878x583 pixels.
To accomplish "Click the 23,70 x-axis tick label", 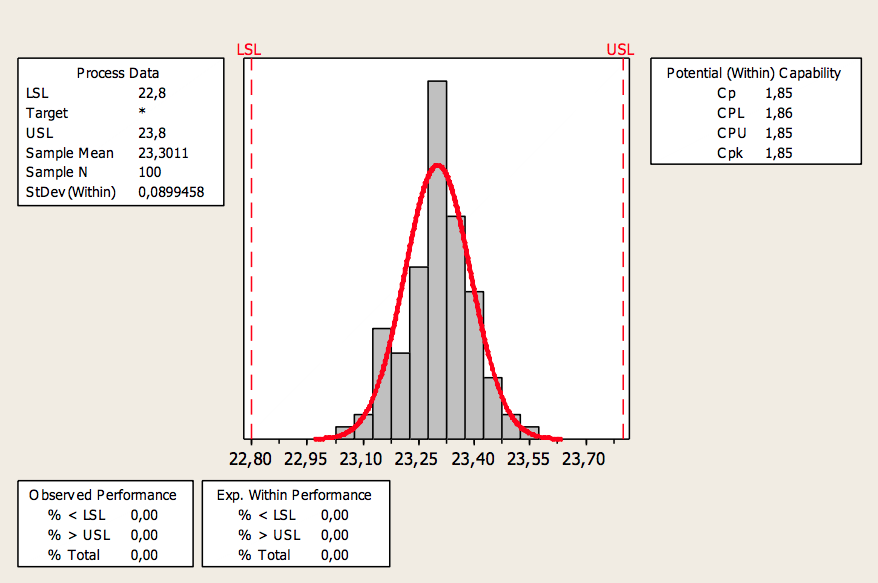I will 583,460.
